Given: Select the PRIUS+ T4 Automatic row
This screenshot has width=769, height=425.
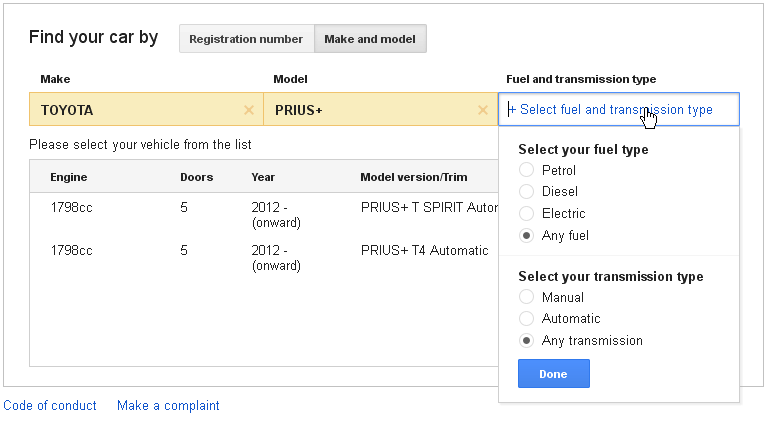Looking at the screenshot, I should 264,258.
